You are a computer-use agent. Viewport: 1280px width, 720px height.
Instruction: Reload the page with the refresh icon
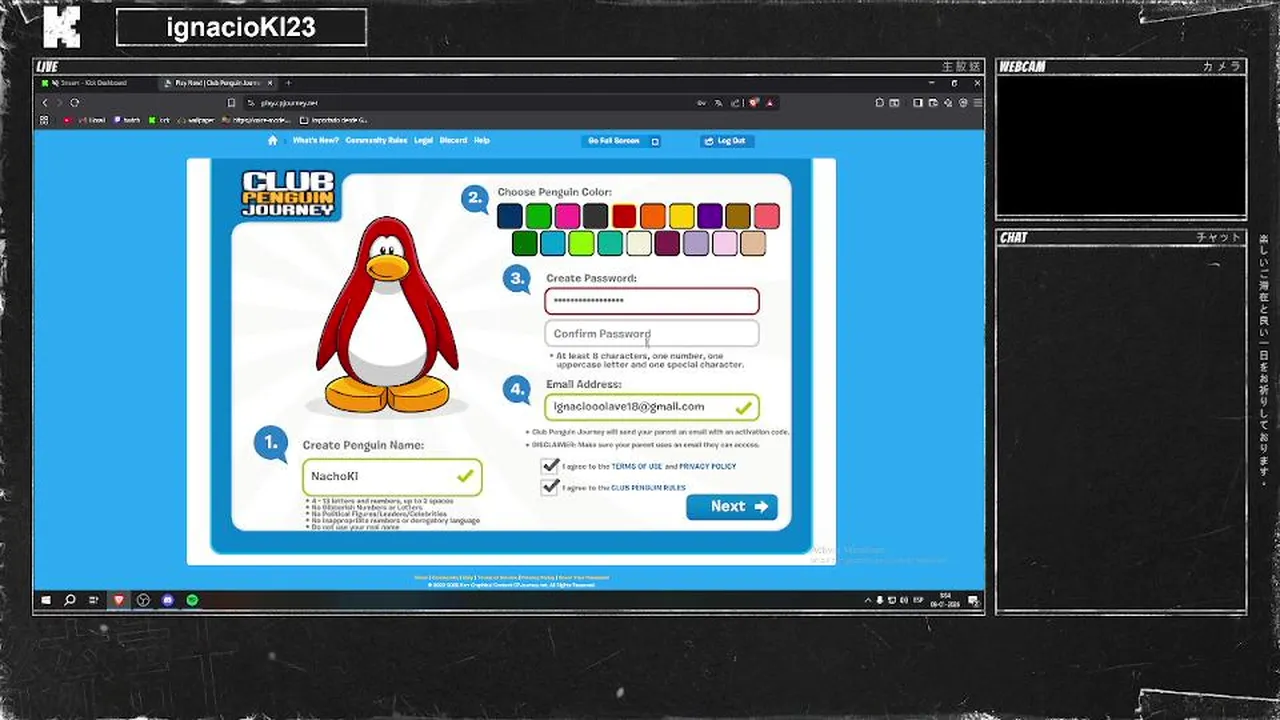(x=74, y=102)
